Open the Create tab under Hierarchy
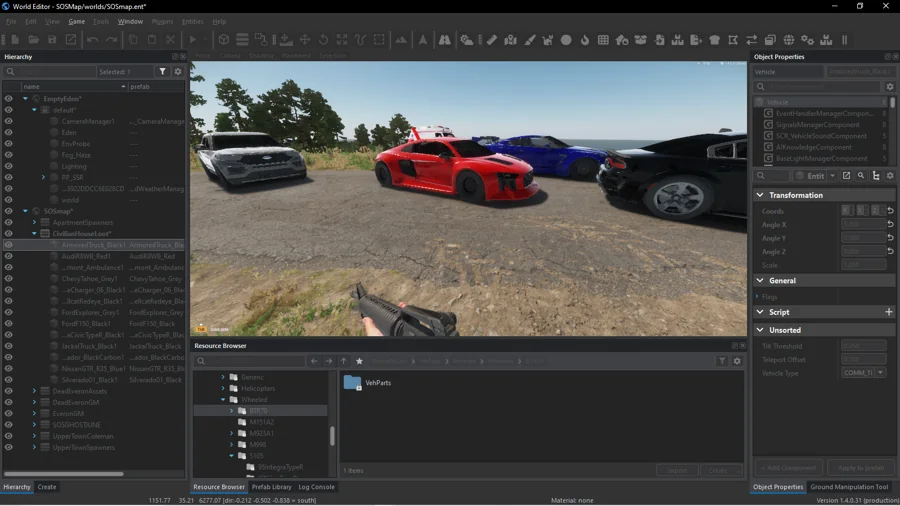The image size is (900, 506). tap(47, 486)
